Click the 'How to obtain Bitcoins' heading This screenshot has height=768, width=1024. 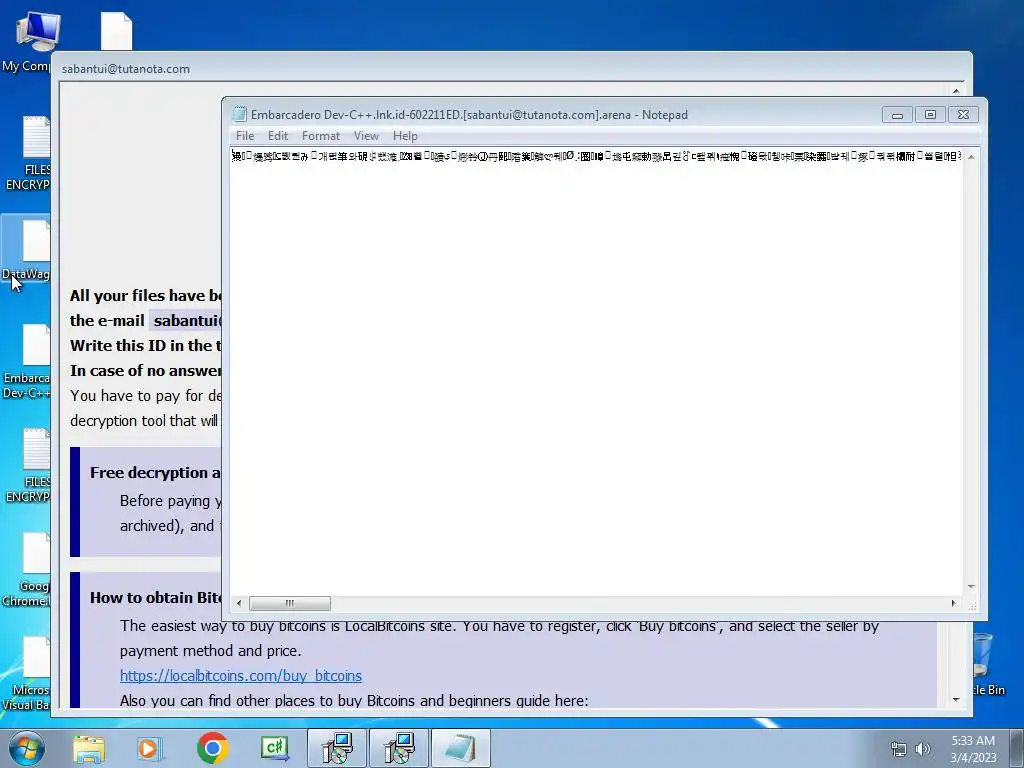click(x=155, y=598)
